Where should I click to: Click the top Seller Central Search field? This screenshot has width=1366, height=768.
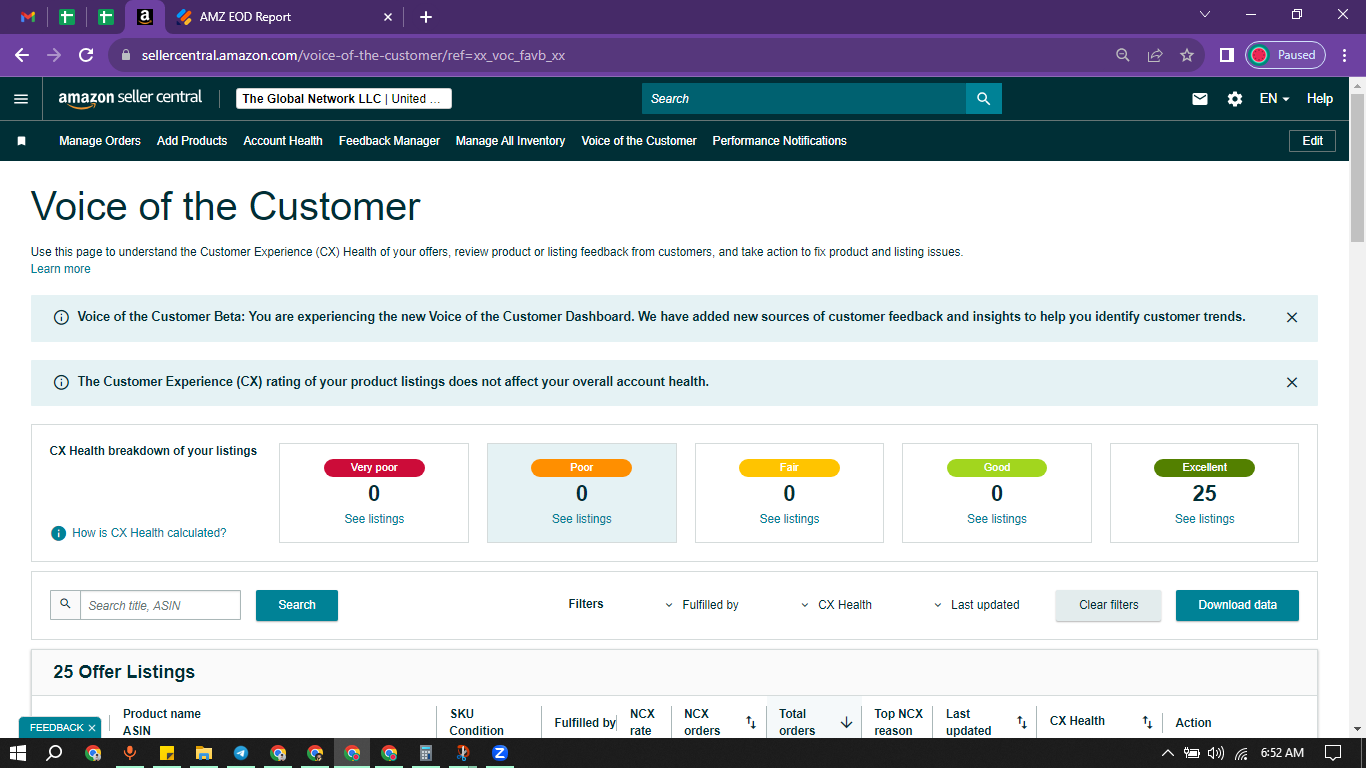tap(804, 99)
